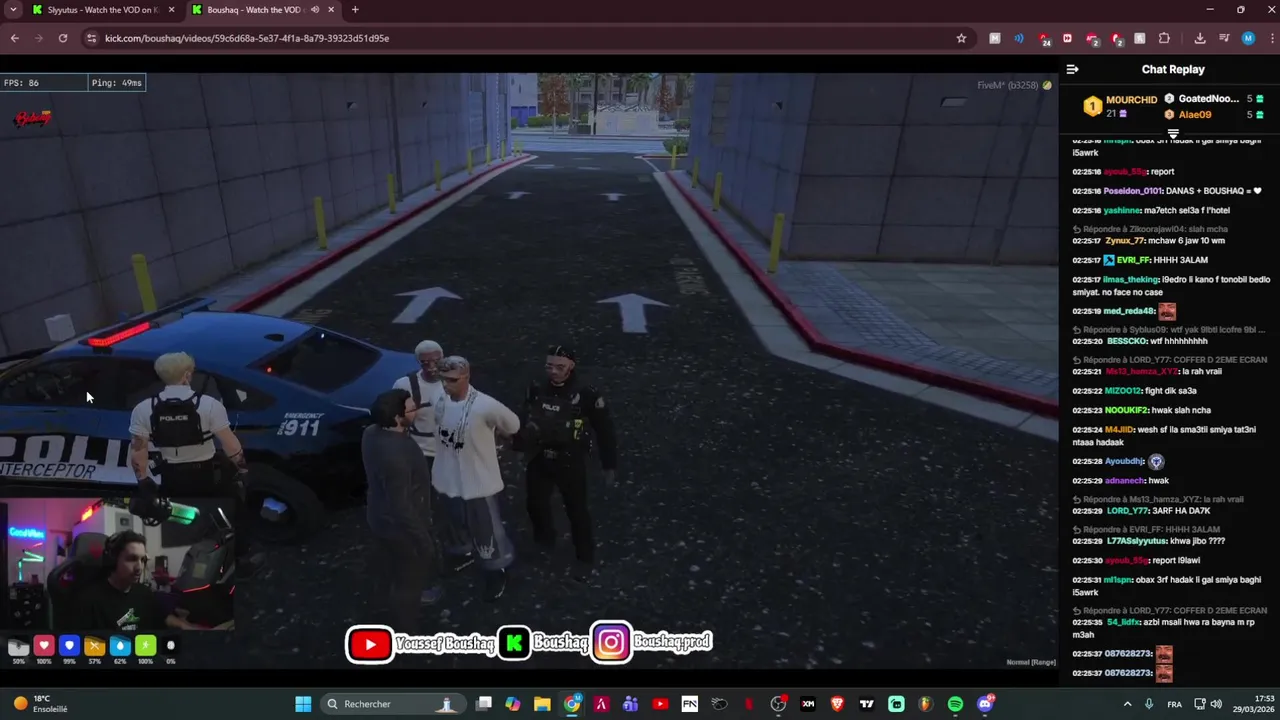Open media controls in toolbar

pos(1224,38)
